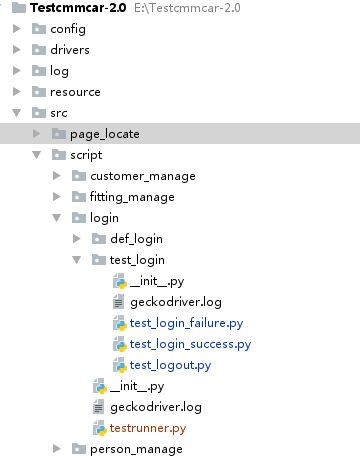The image size is (360, 459).
Task: Click the resource folder icon
Action: (x=39, y=92)
